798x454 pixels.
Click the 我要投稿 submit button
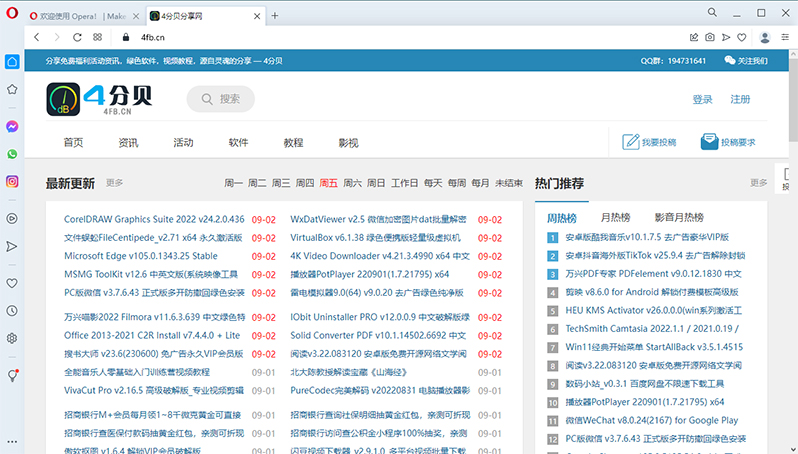pos(649,142)
